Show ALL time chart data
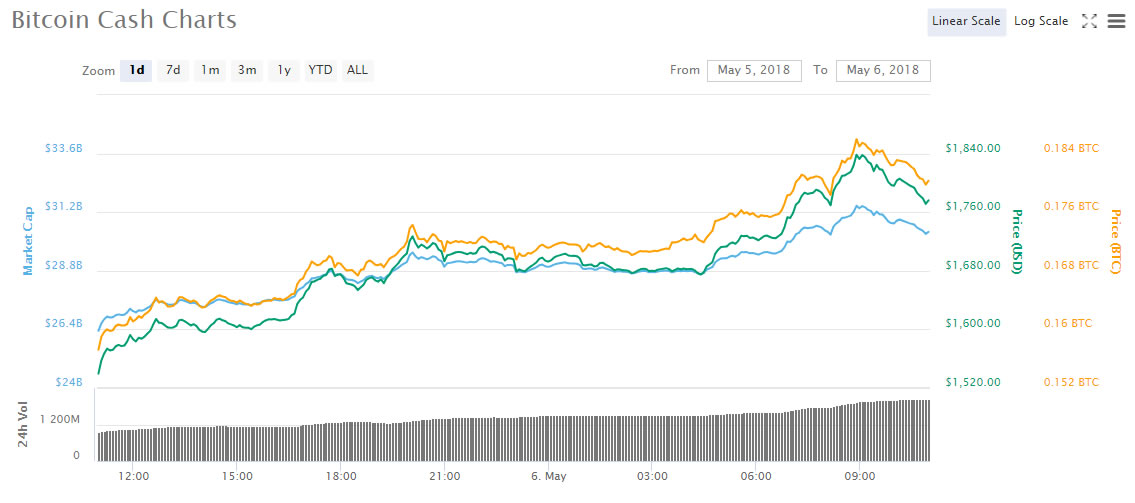 (x=357, y=70)
